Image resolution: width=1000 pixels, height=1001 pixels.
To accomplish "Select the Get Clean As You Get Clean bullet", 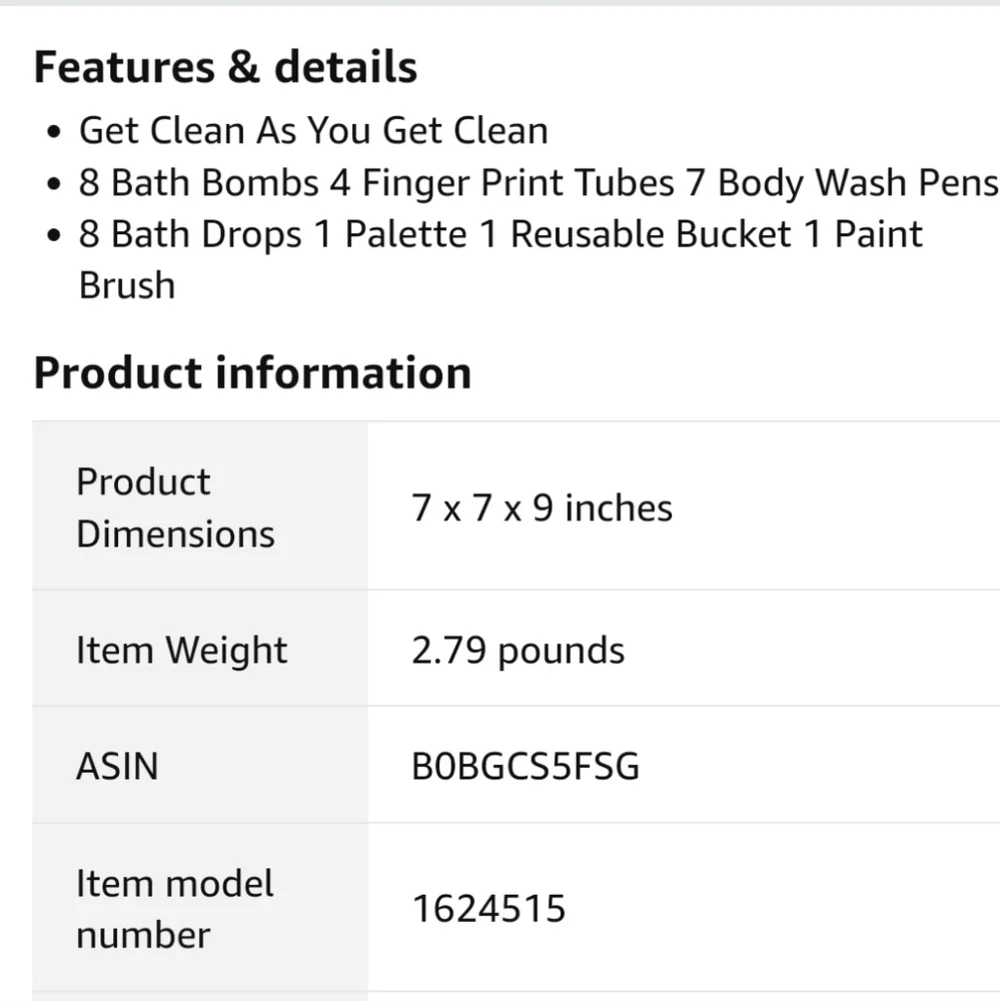I will pos(314,131).
